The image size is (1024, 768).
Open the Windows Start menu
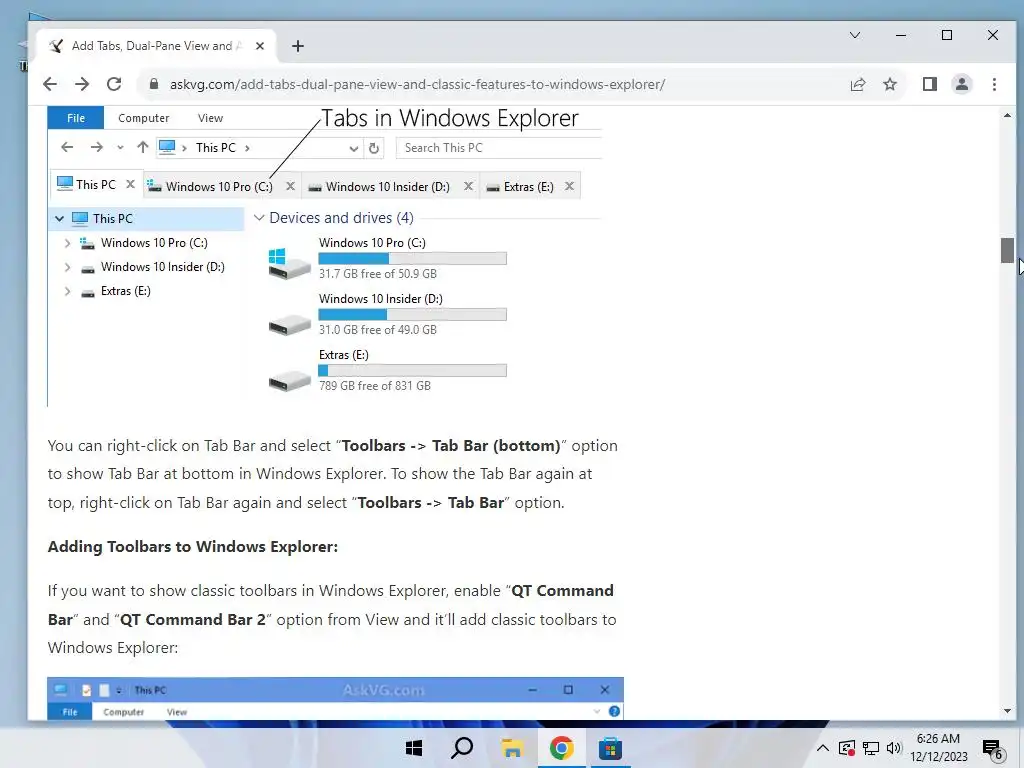413,748
